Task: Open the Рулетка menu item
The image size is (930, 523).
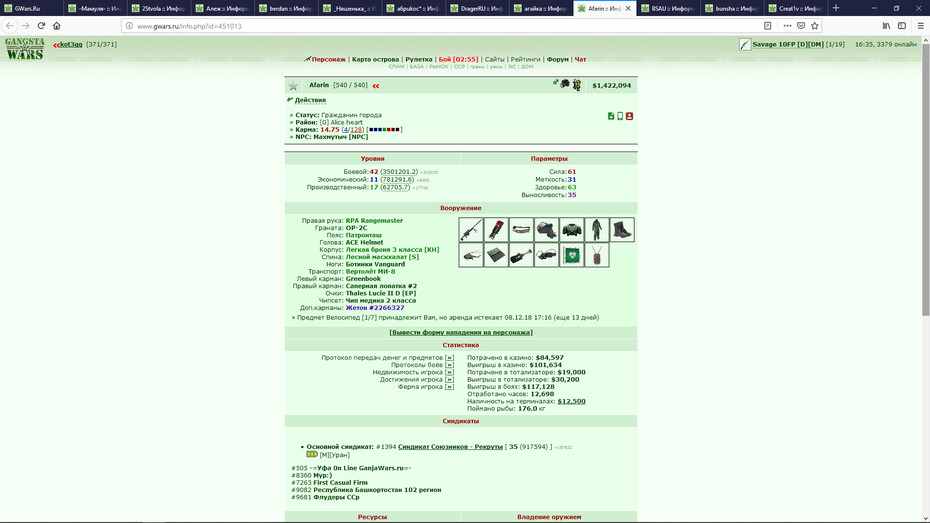Action: click(x=419, y=59)
